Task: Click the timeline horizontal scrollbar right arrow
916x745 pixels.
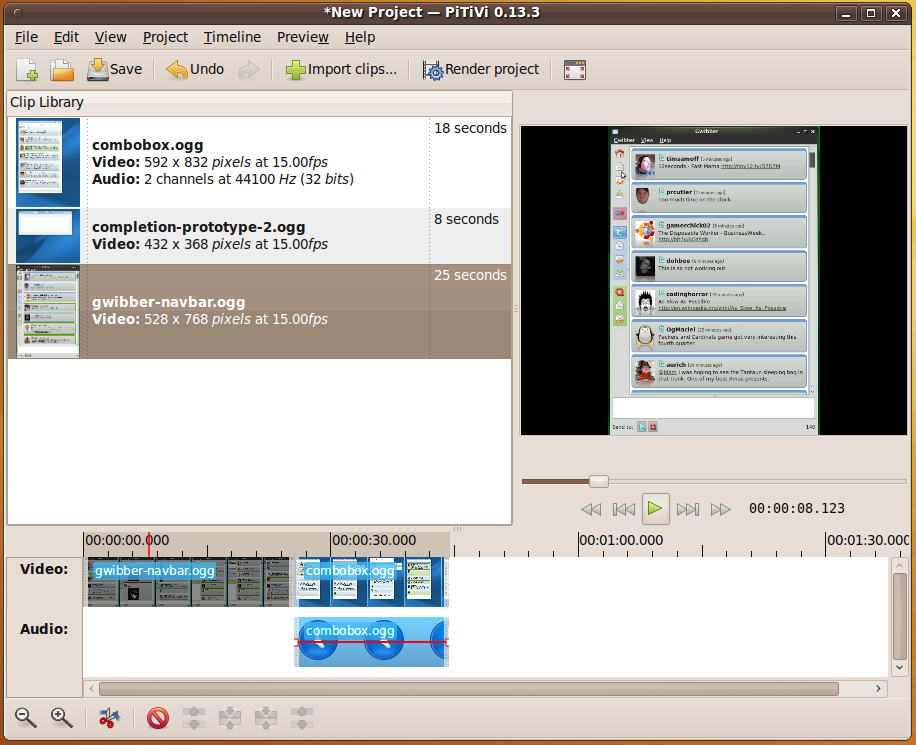Action: coord(879,689)
